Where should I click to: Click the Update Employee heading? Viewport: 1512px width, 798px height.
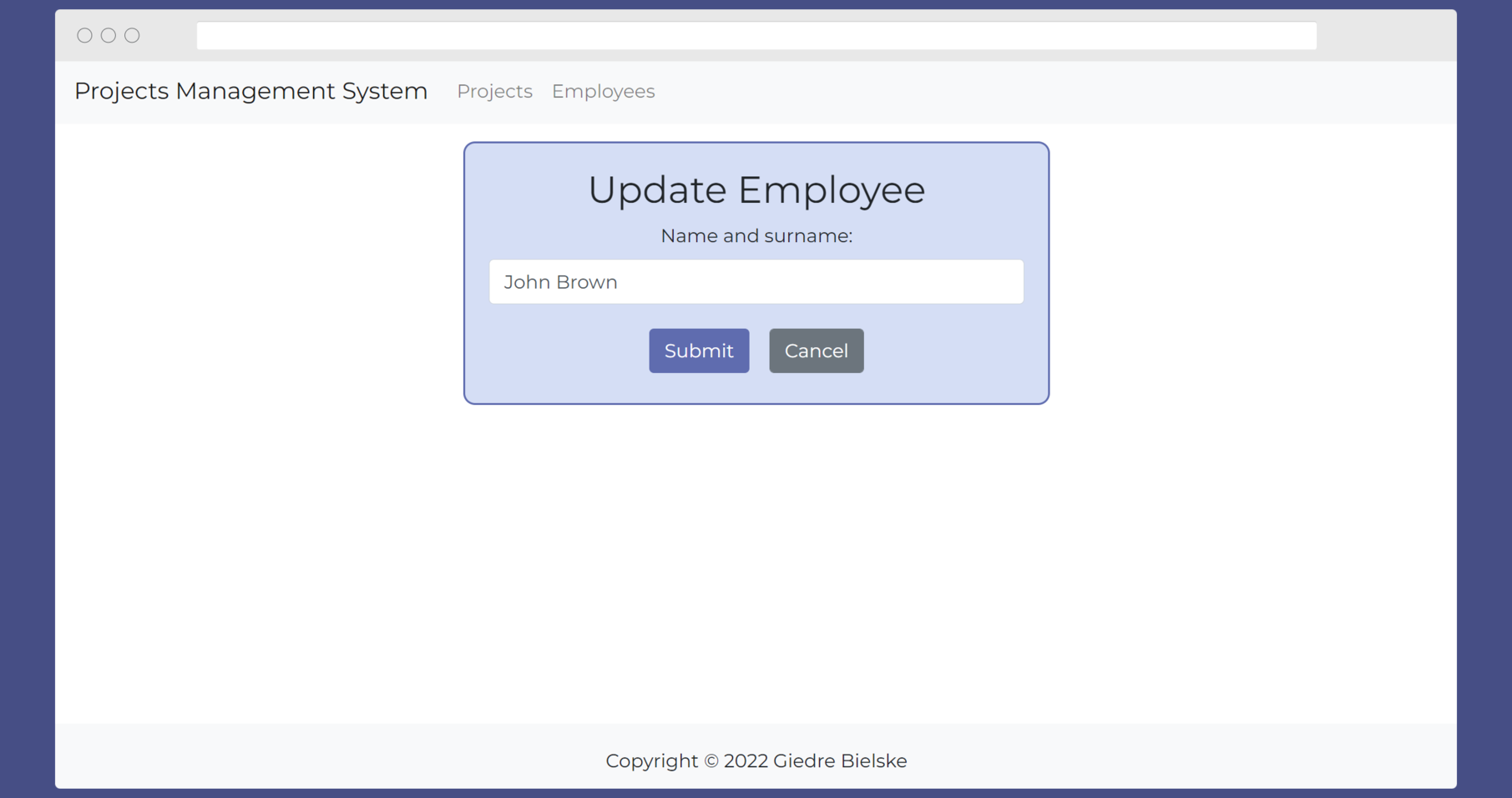tap(756, 189)
